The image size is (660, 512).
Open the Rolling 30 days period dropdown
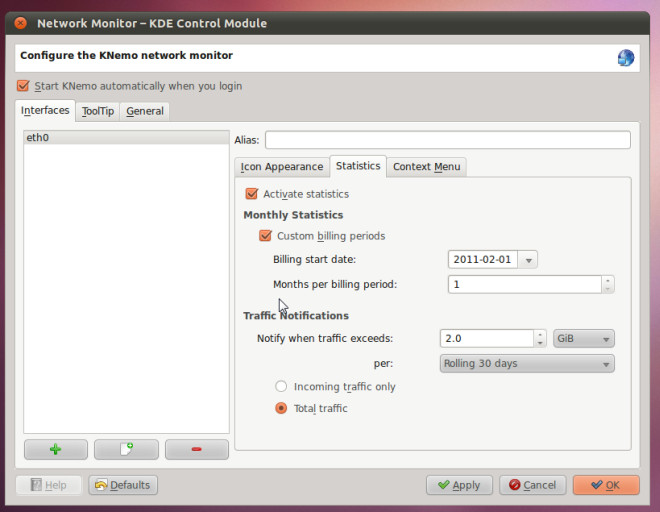click(527, 363)
